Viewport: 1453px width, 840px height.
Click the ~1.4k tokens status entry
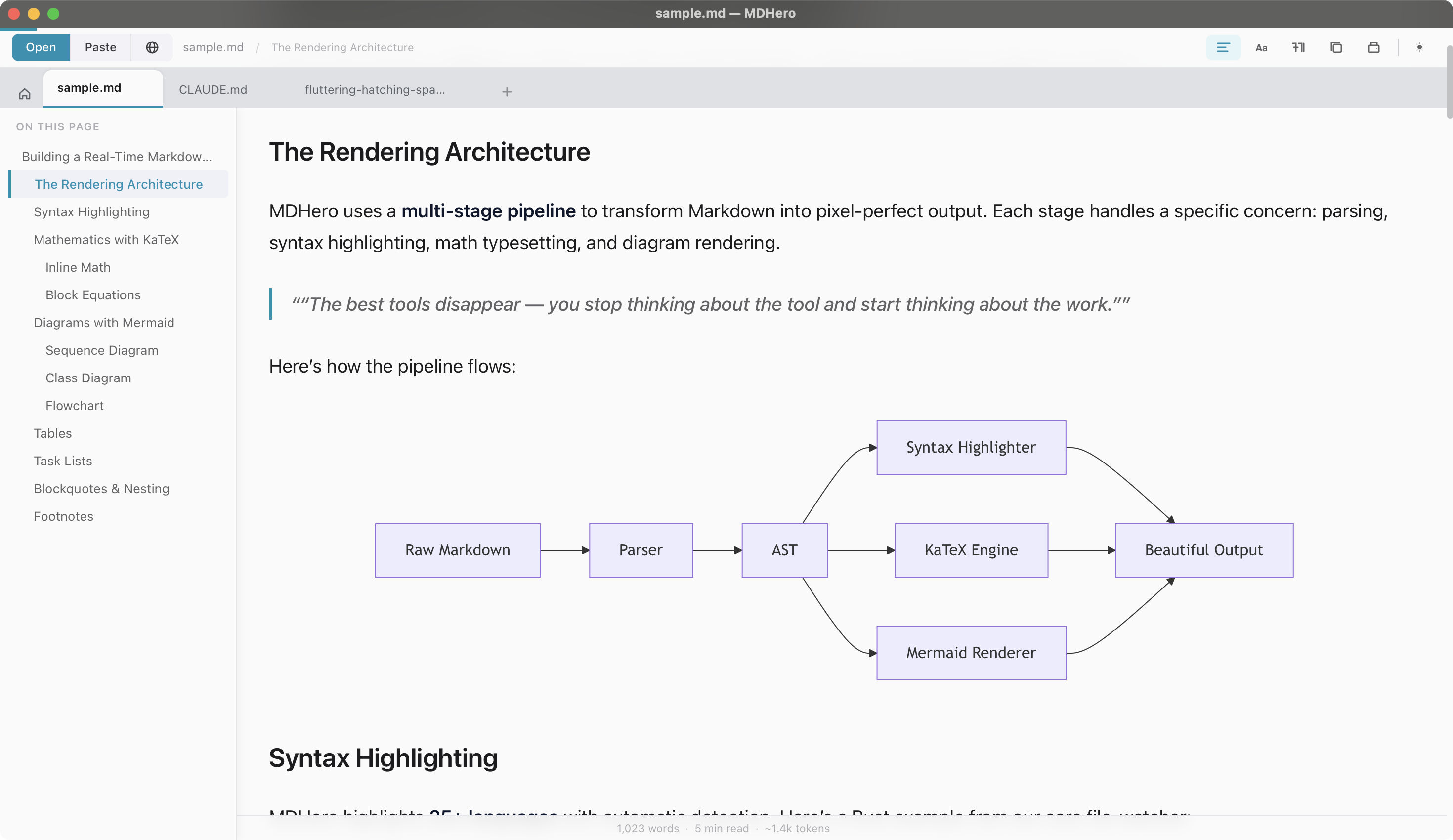pyautogui.click(x=798, y=829)
